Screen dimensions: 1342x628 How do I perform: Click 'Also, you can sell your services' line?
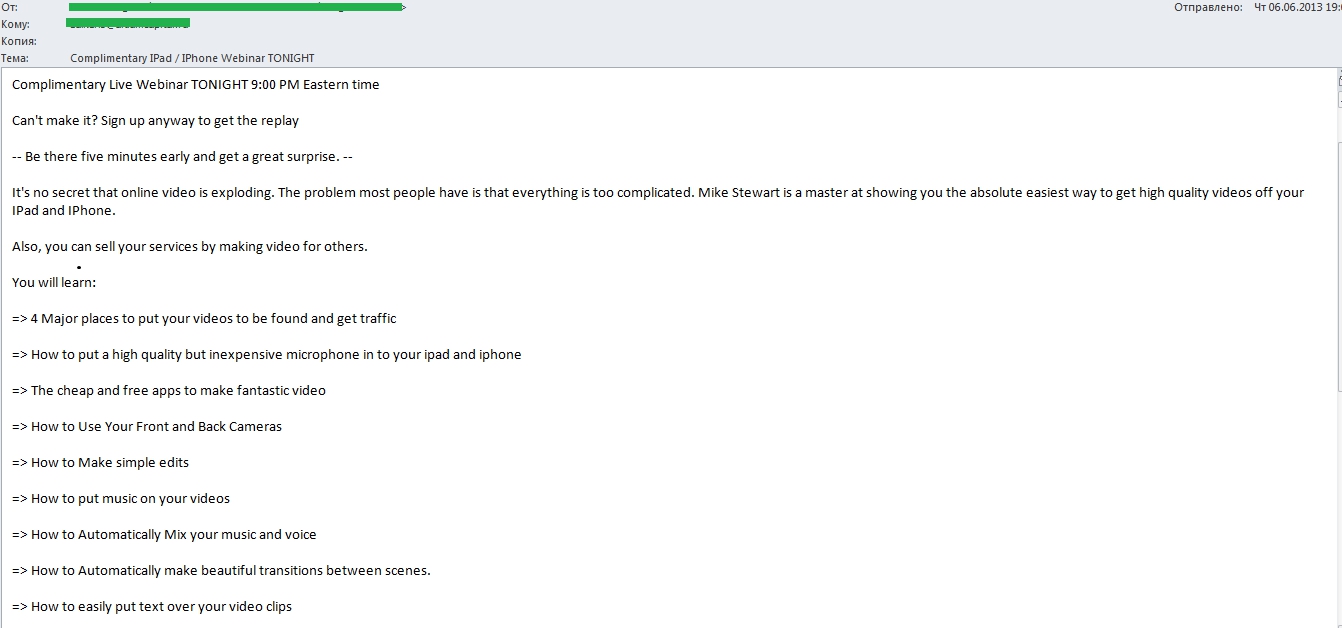coord(190,247)
